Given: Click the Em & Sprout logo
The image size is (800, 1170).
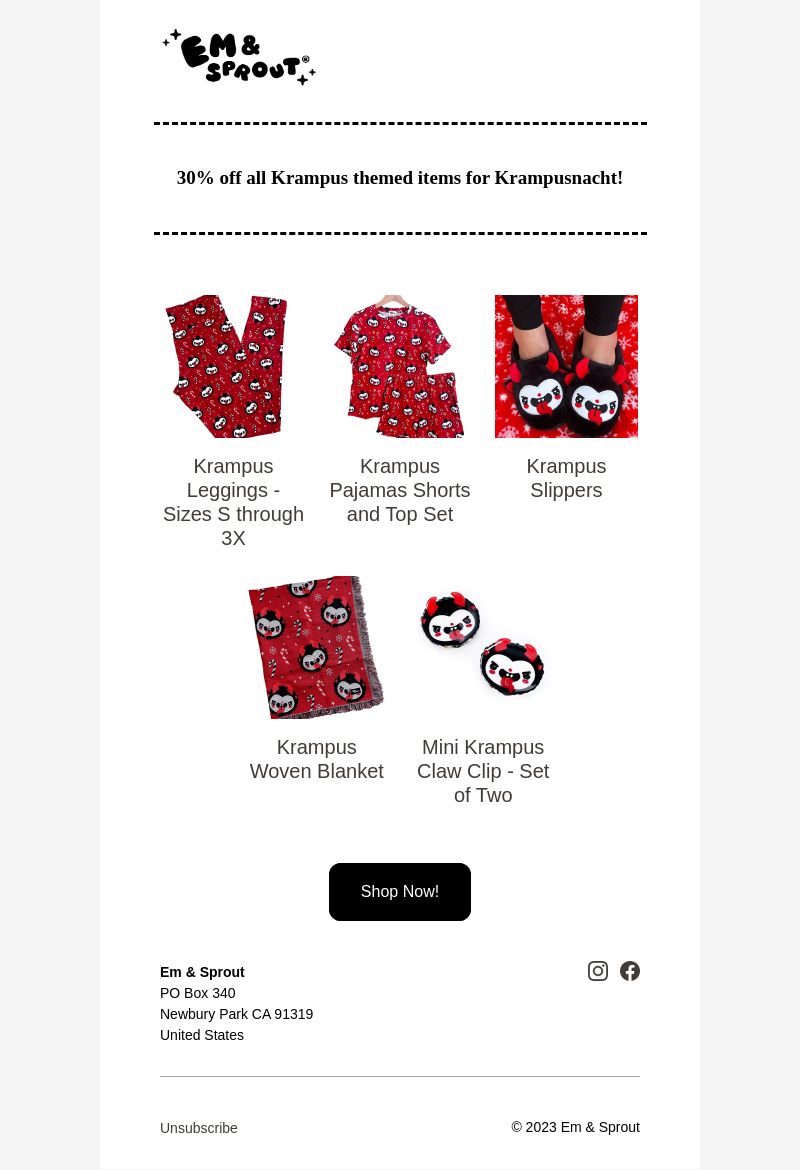Looking at the screenshot, I should (x=239, y=57).
